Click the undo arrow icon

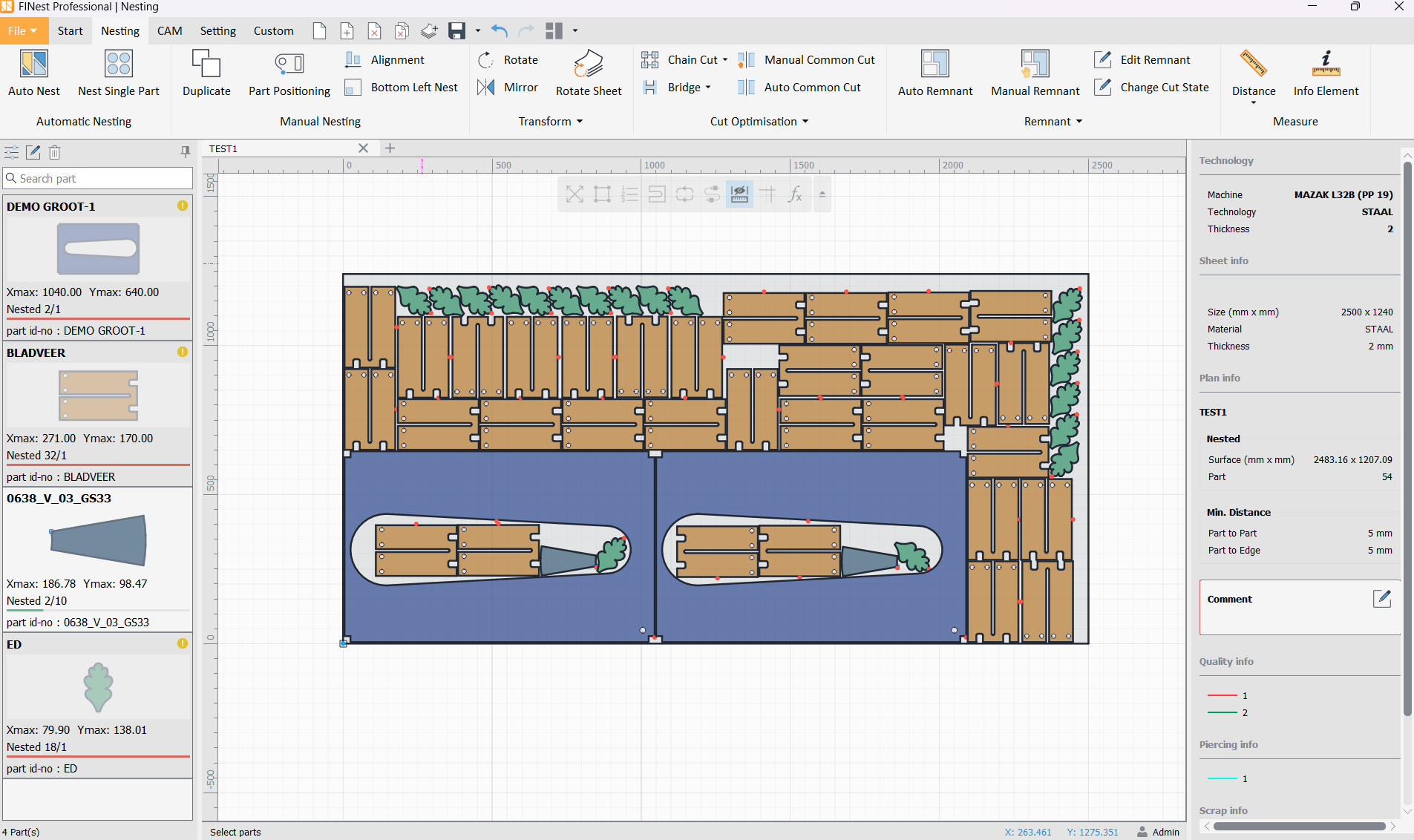point(500,30)
